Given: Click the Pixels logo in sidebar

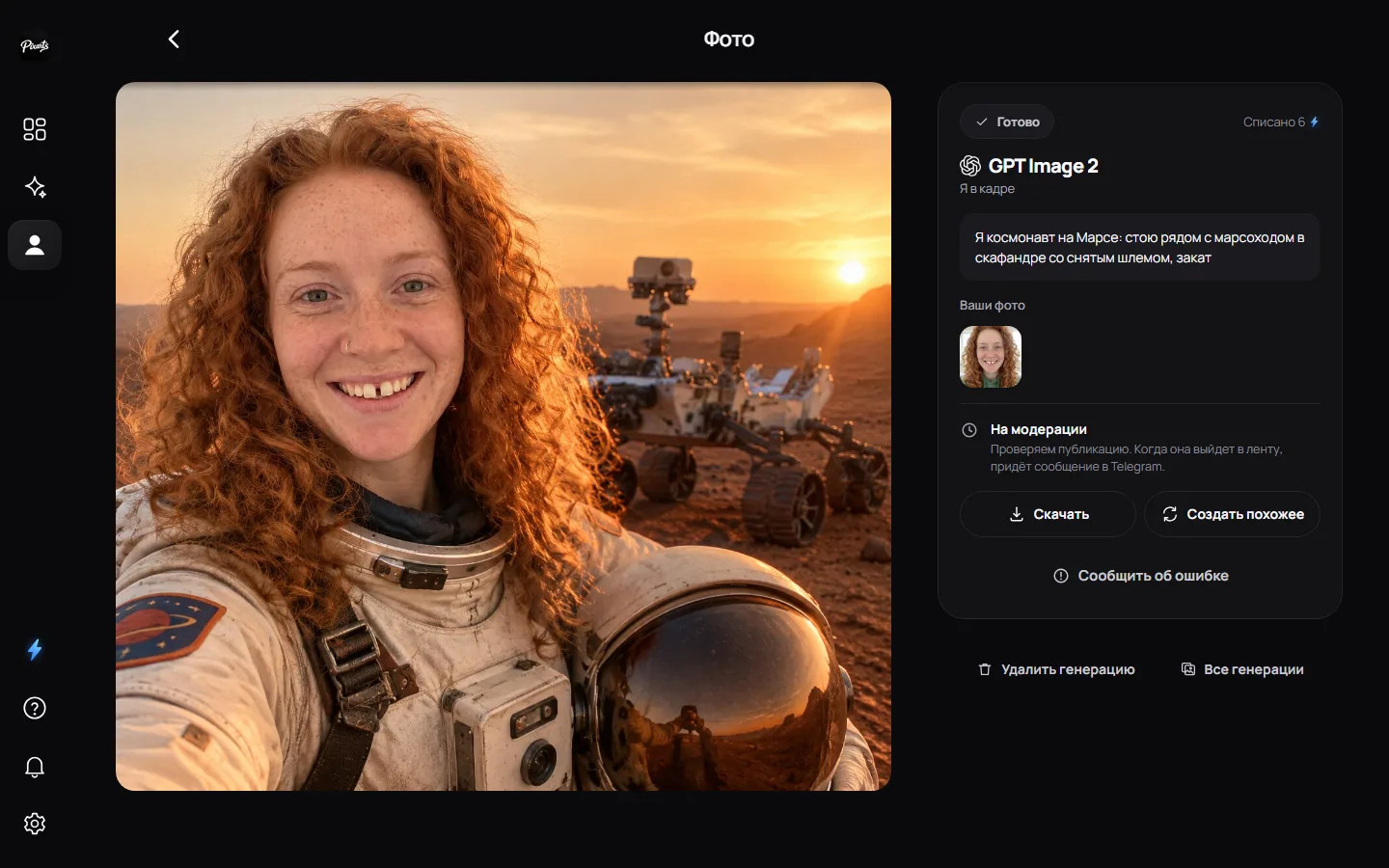Looking at the screenshot, I should [35, 45].
